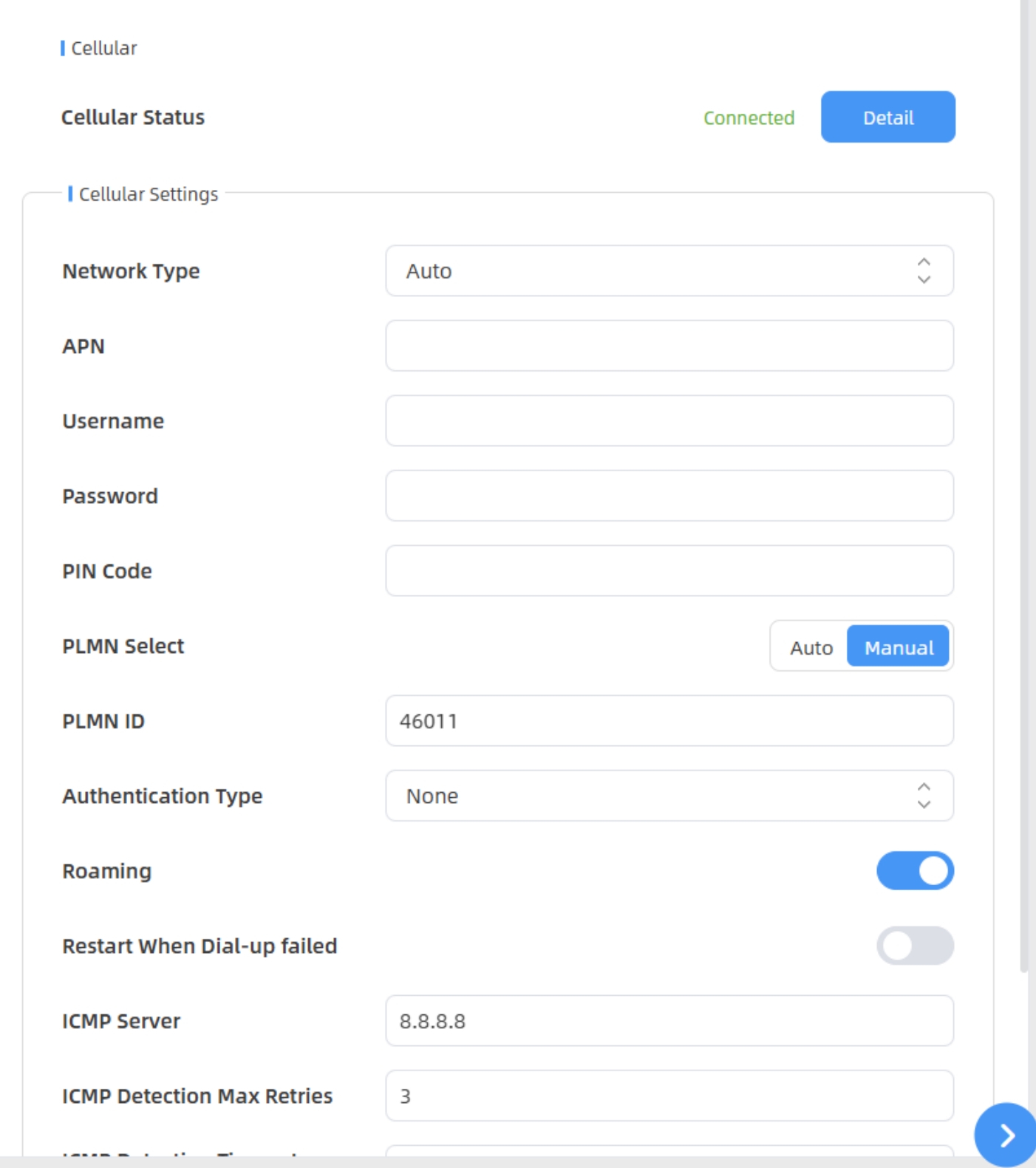Click the ICMP Server field 8.8.8.8
This screenshot has height=1168, width=1036.
click(669, 1021)
